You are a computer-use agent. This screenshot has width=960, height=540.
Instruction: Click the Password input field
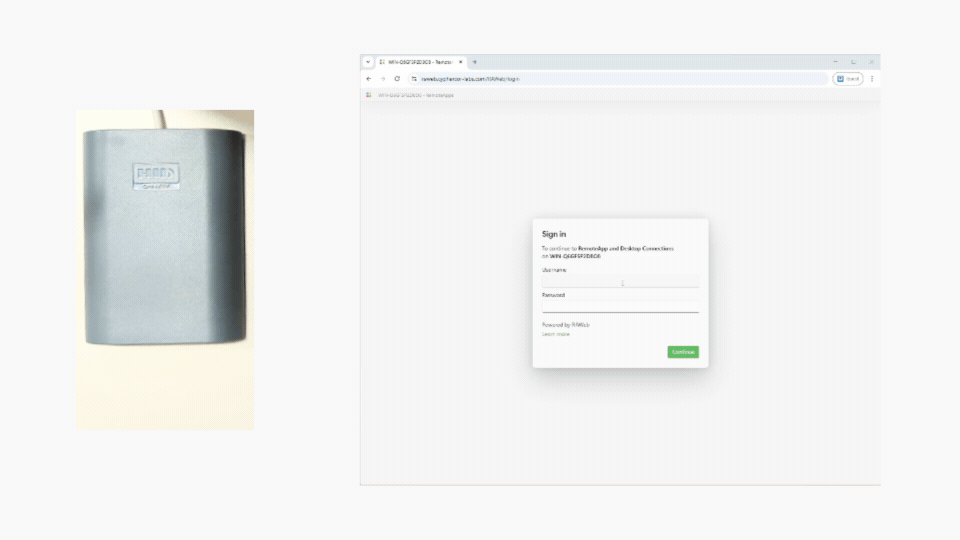620,307
